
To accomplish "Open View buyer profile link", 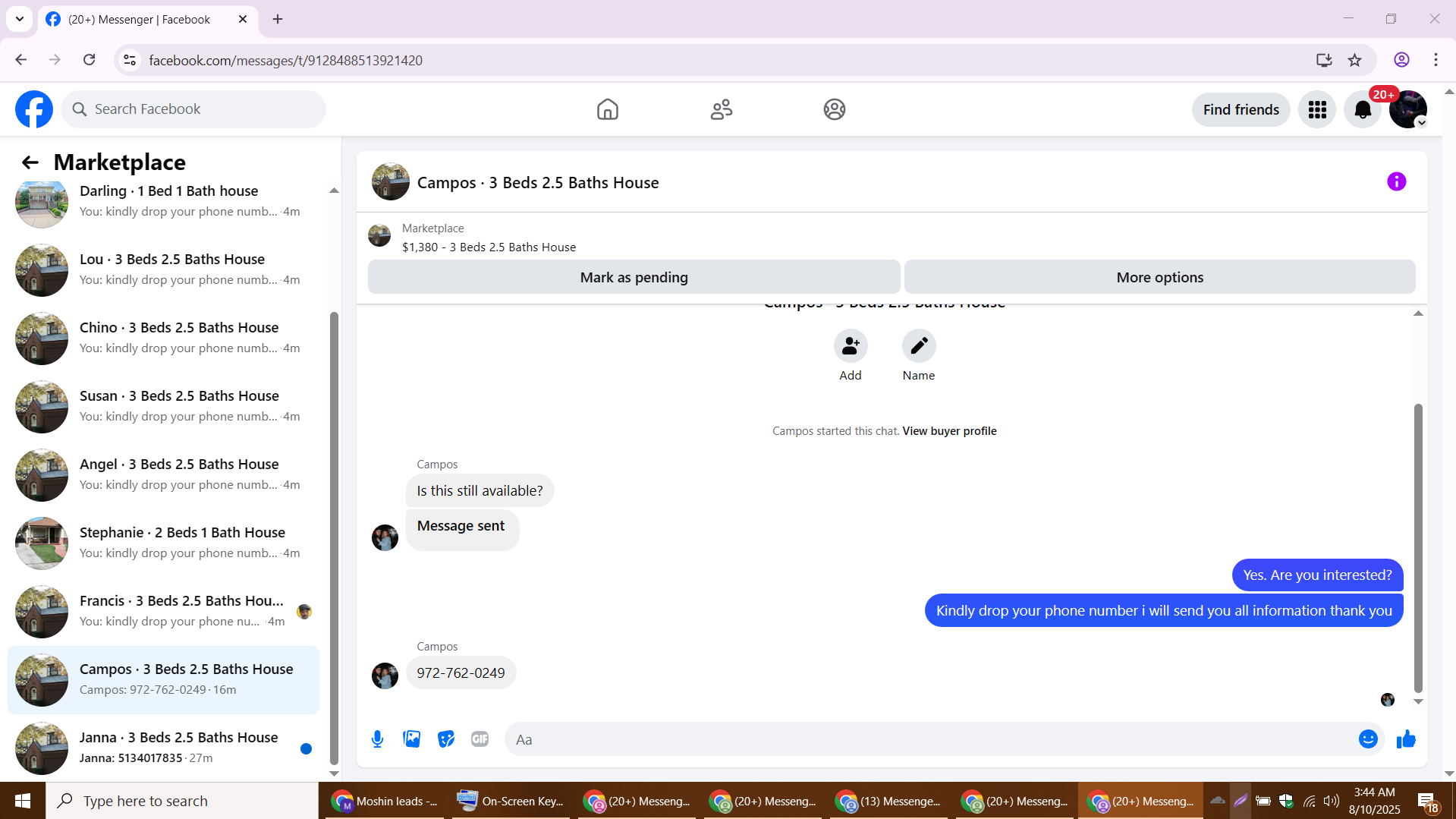I will pos(949,431).
